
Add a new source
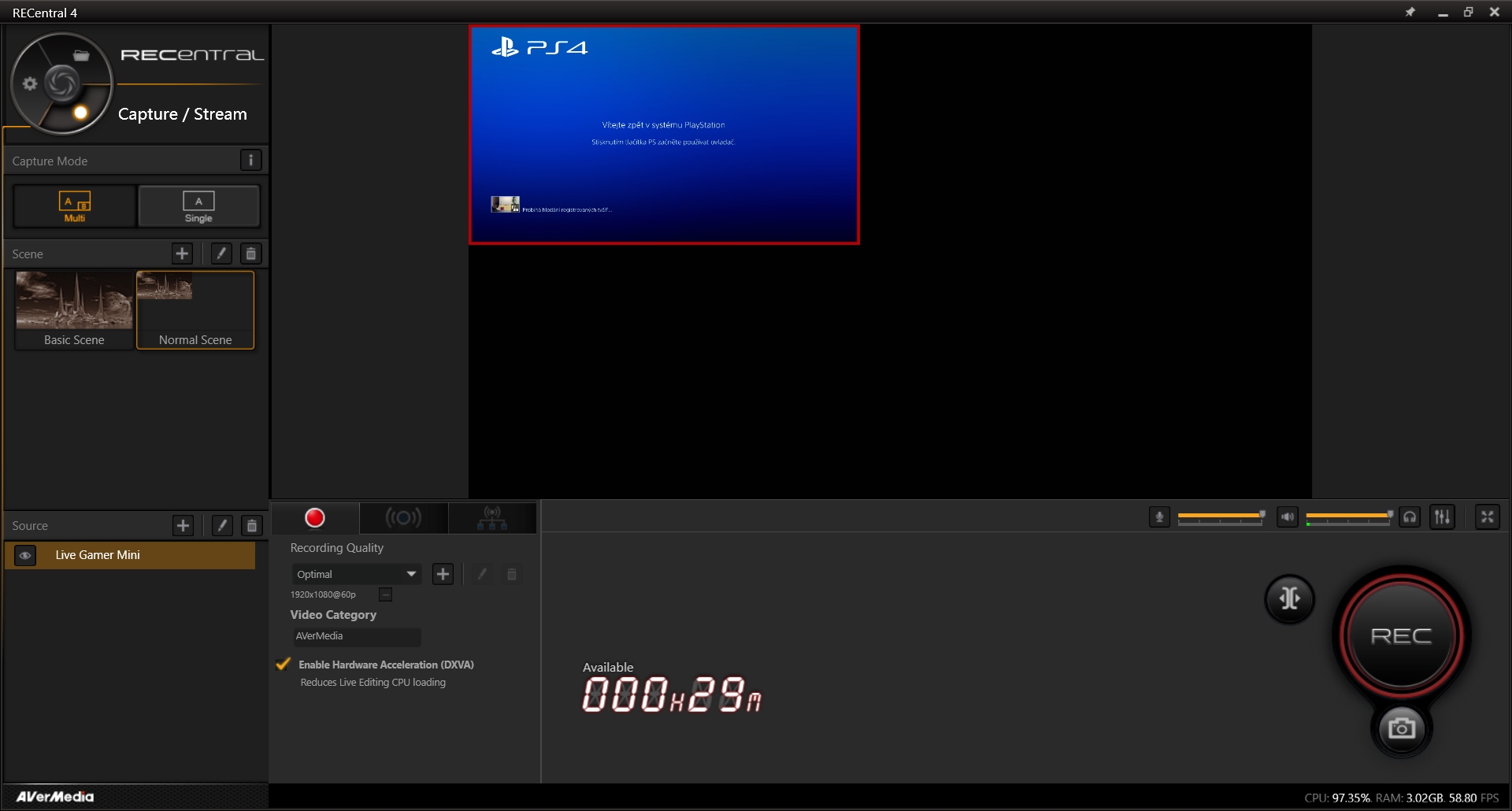(x=183, y=525)
